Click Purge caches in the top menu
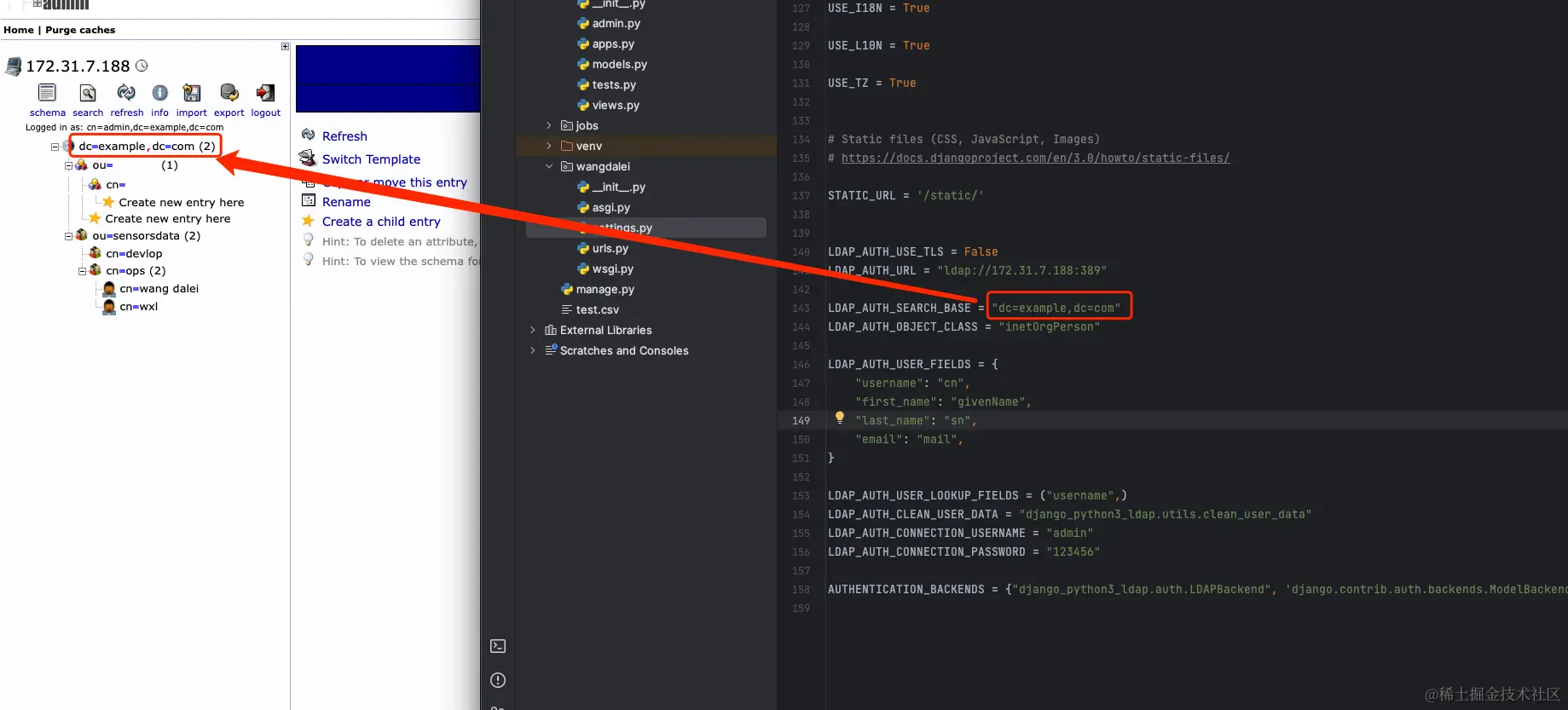1568x710 pixels. (x=80, y=30)
